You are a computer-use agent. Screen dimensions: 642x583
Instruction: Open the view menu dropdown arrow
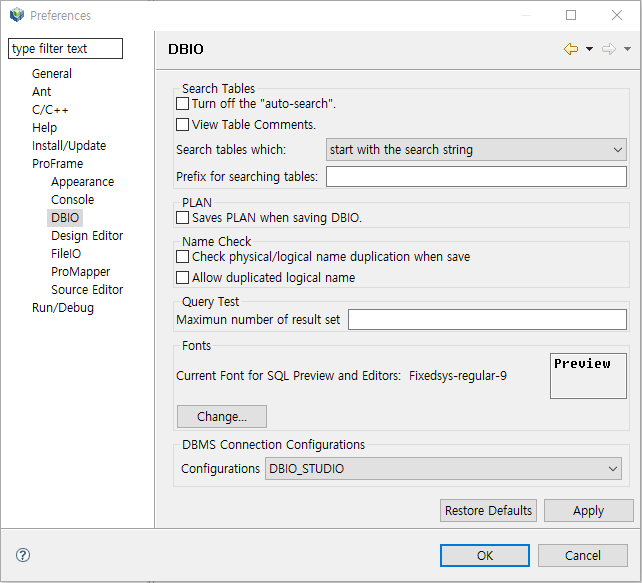[x=627, y=49]
